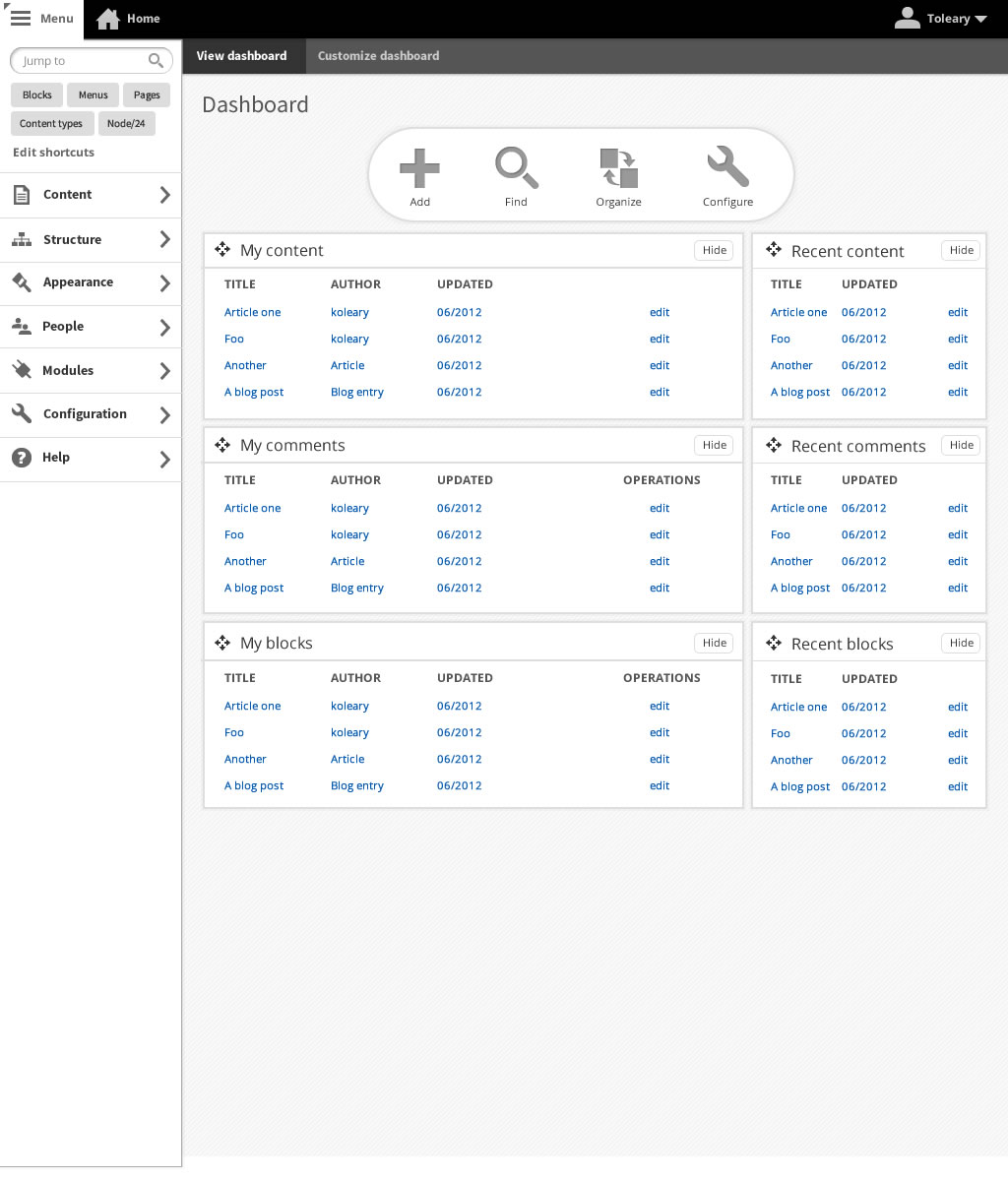Click the Appearance paintbrush icon in sidebar
1008x1181 pixels.
coord(22,282)
